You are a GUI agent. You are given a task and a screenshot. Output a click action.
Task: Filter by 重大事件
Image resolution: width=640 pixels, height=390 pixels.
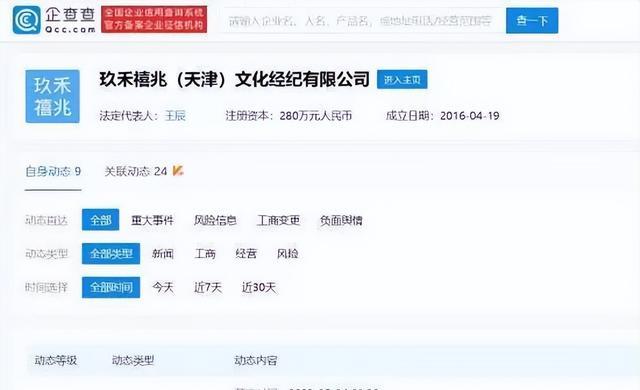point(152,221)
